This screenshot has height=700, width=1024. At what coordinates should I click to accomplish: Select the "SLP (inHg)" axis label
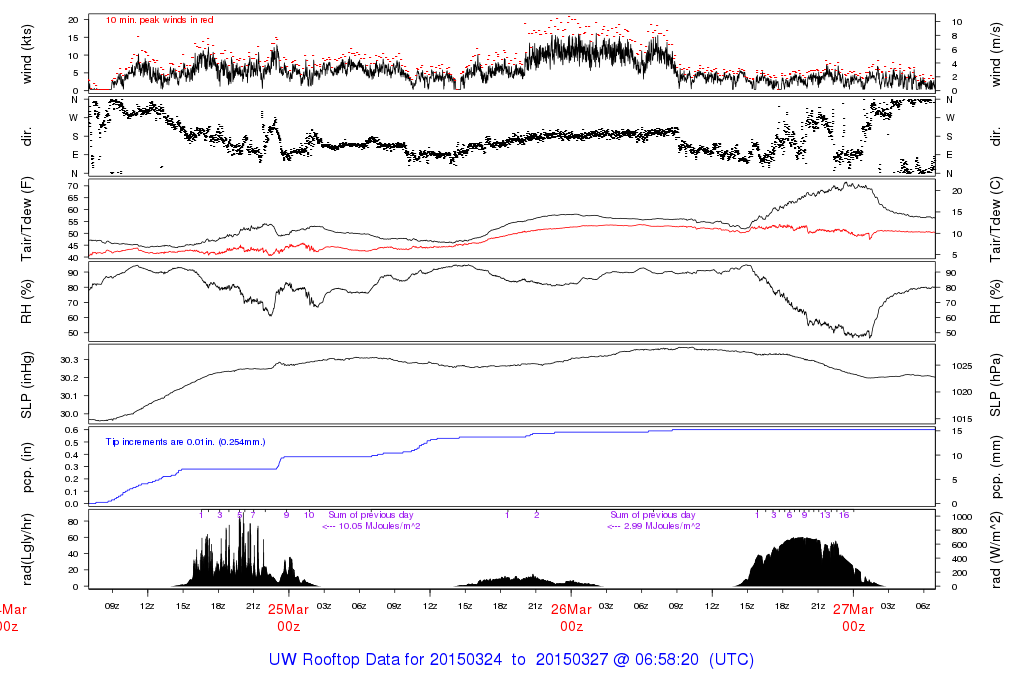27,385
